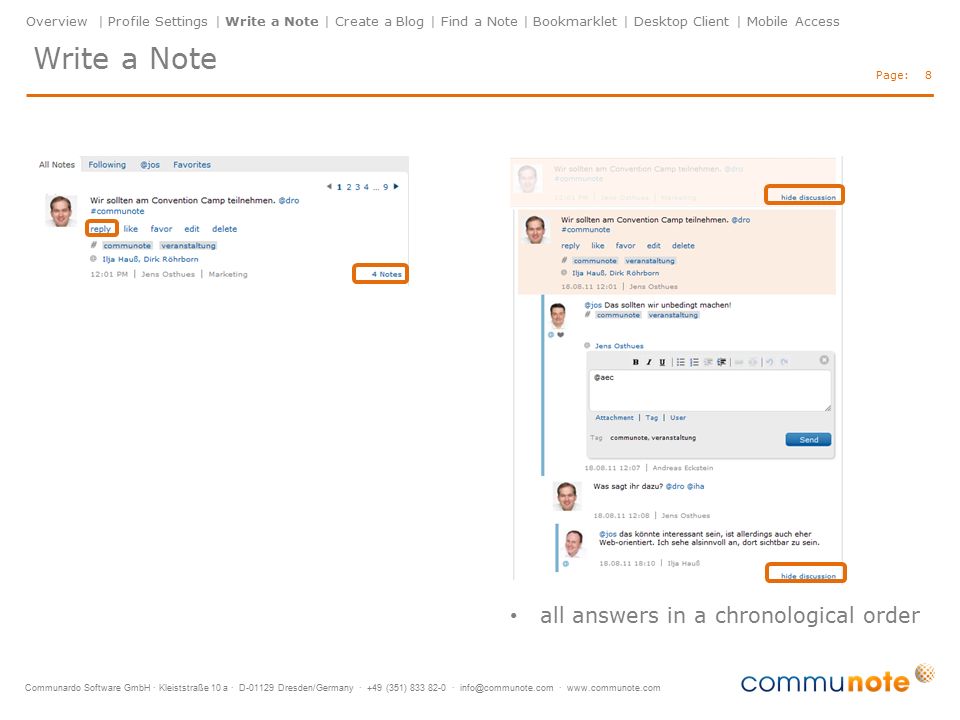Click the Marketing link on left note
This screenshot has height=720, width=960.
(x=228, y=274)
